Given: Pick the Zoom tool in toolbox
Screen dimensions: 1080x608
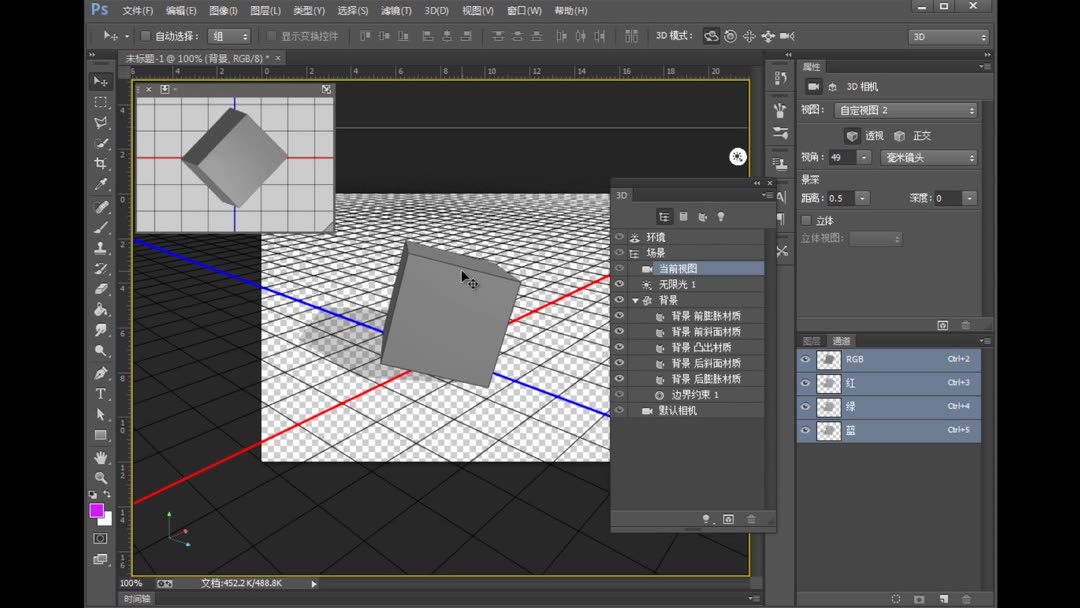Looking at the screenshot, I should coord(101,477).
